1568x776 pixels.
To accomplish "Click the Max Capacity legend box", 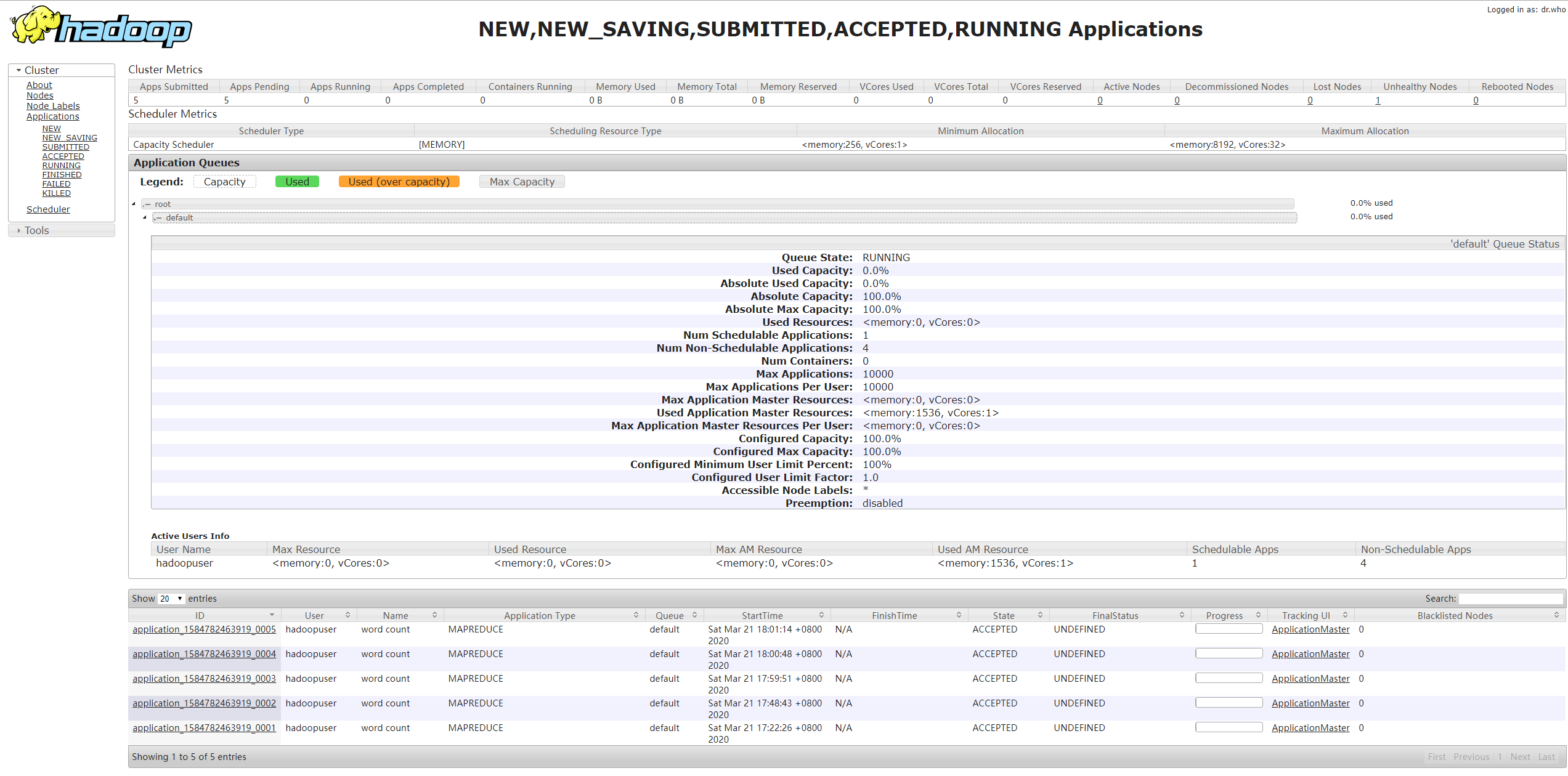I will (522, 182).
